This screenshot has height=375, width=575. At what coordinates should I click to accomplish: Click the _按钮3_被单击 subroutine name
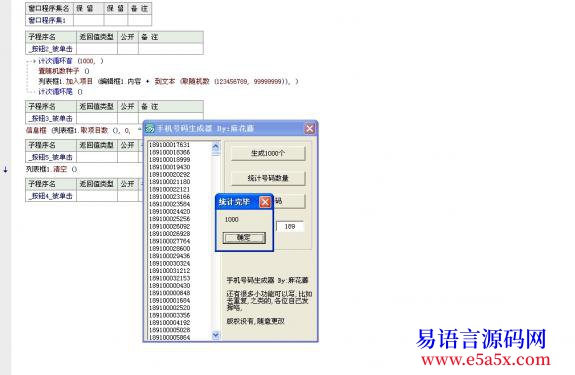pos(51,118)
